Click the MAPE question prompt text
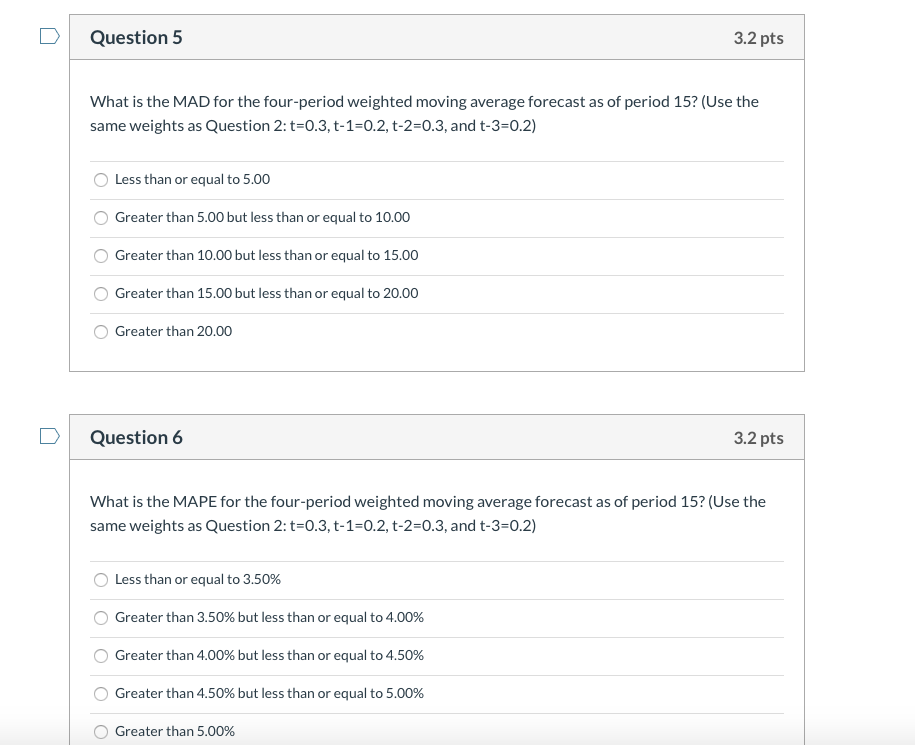This screenshot has width=915, height=745. [427, 513]
